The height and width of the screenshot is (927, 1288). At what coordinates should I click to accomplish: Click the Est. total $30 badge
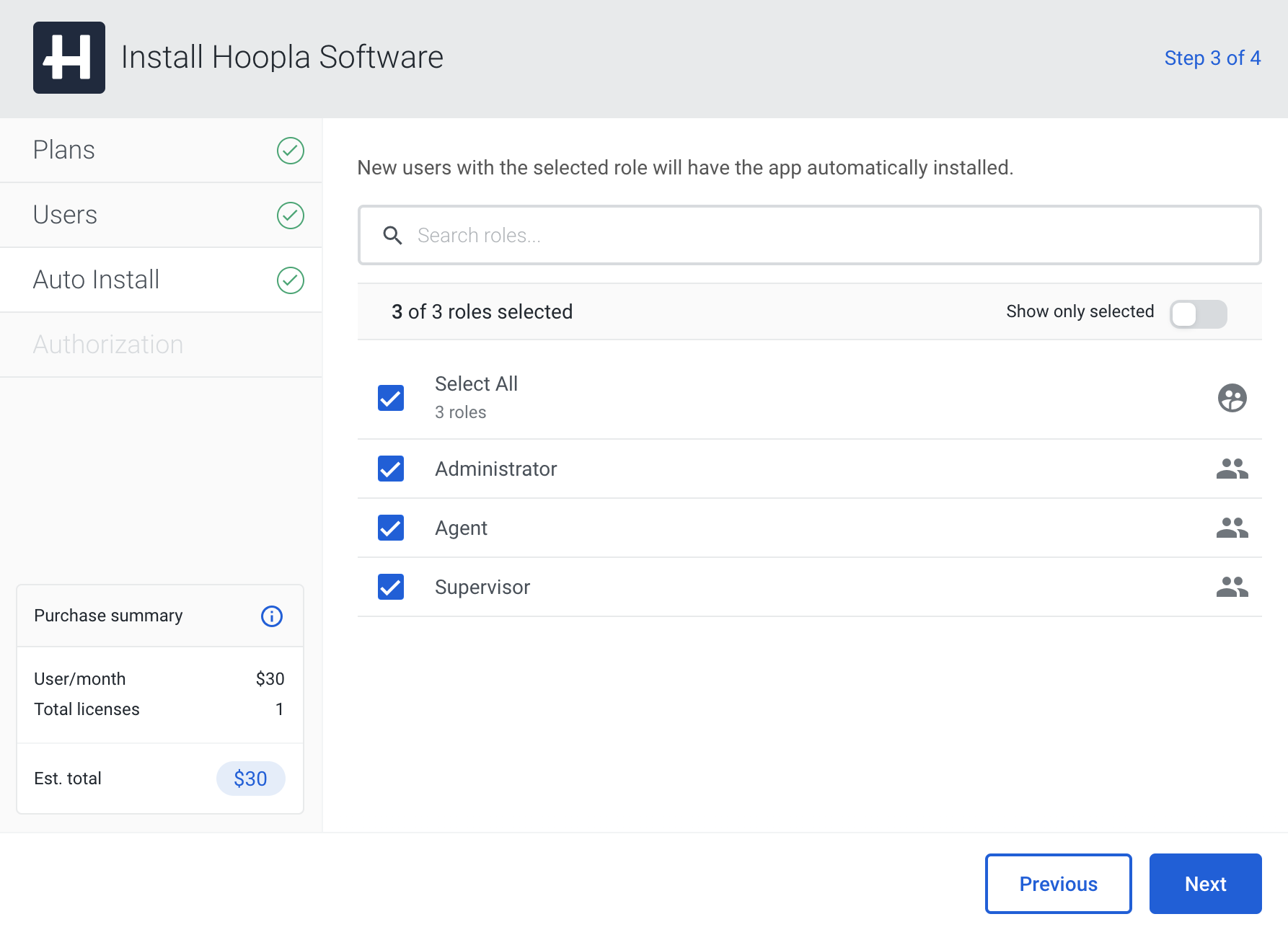tap(250, 779)
